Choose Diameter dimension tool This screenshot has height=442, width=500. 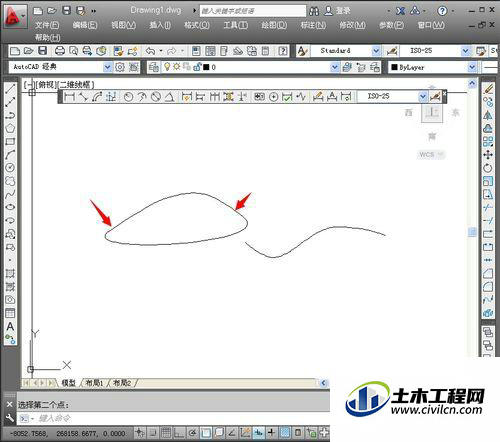(156, 97)
